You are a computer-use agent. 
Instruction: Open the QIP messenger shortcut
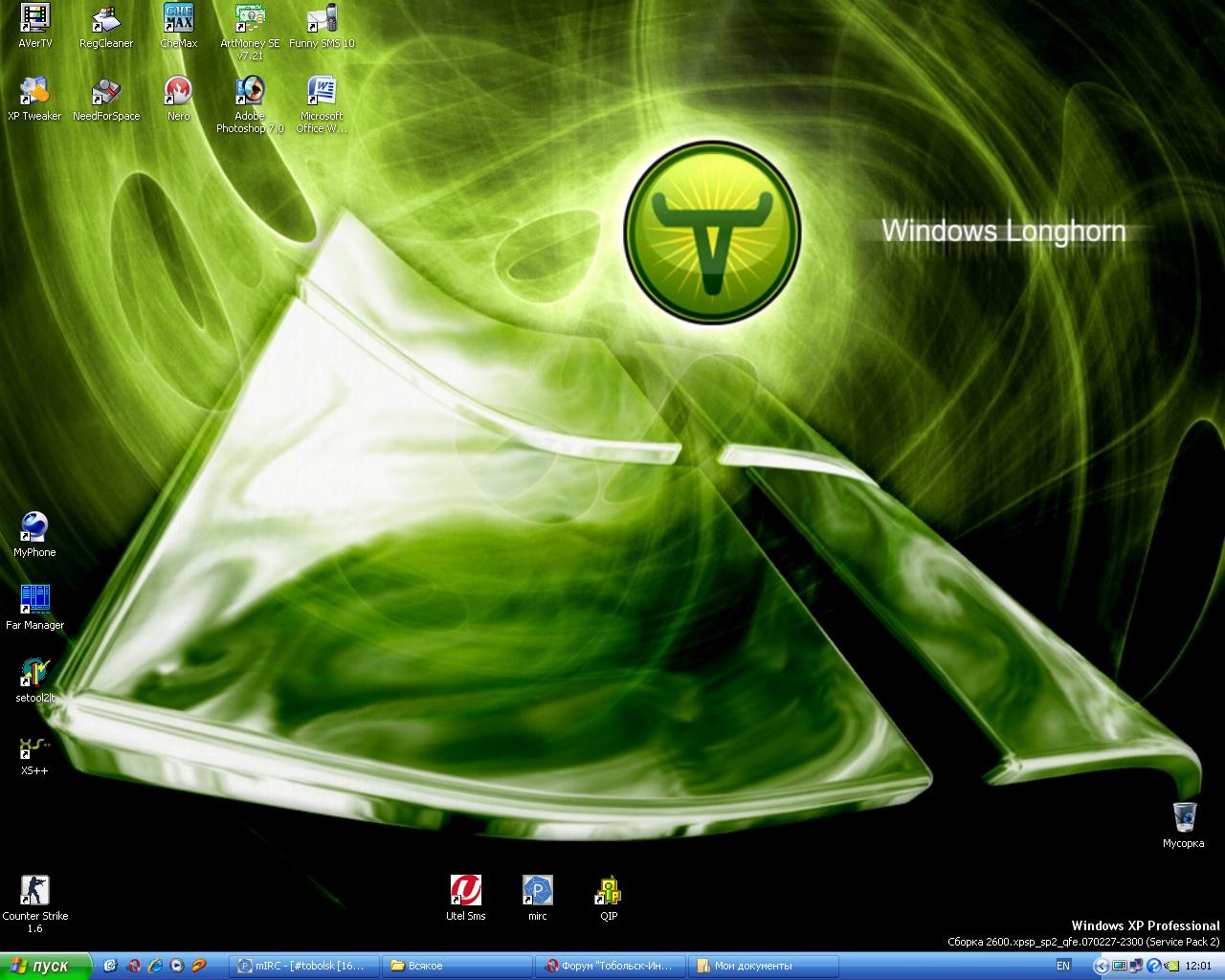coord(609,899)
